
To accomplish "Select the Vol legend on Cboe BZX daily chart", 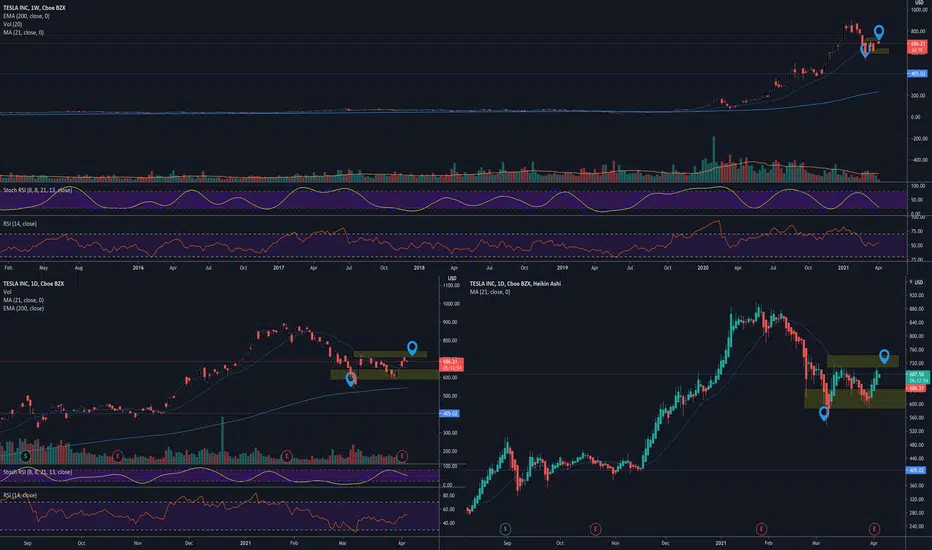I will [x=7, y=292].
